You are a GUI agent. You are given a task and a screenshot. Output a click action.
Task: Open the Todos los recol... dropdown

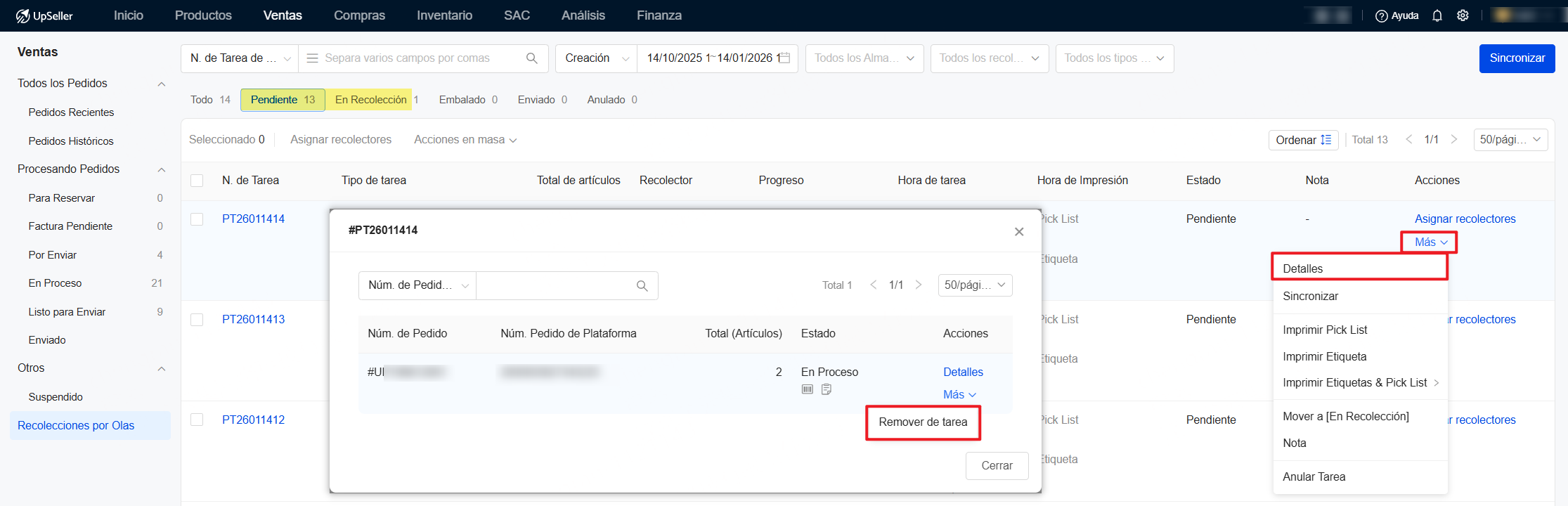(989, 58)
